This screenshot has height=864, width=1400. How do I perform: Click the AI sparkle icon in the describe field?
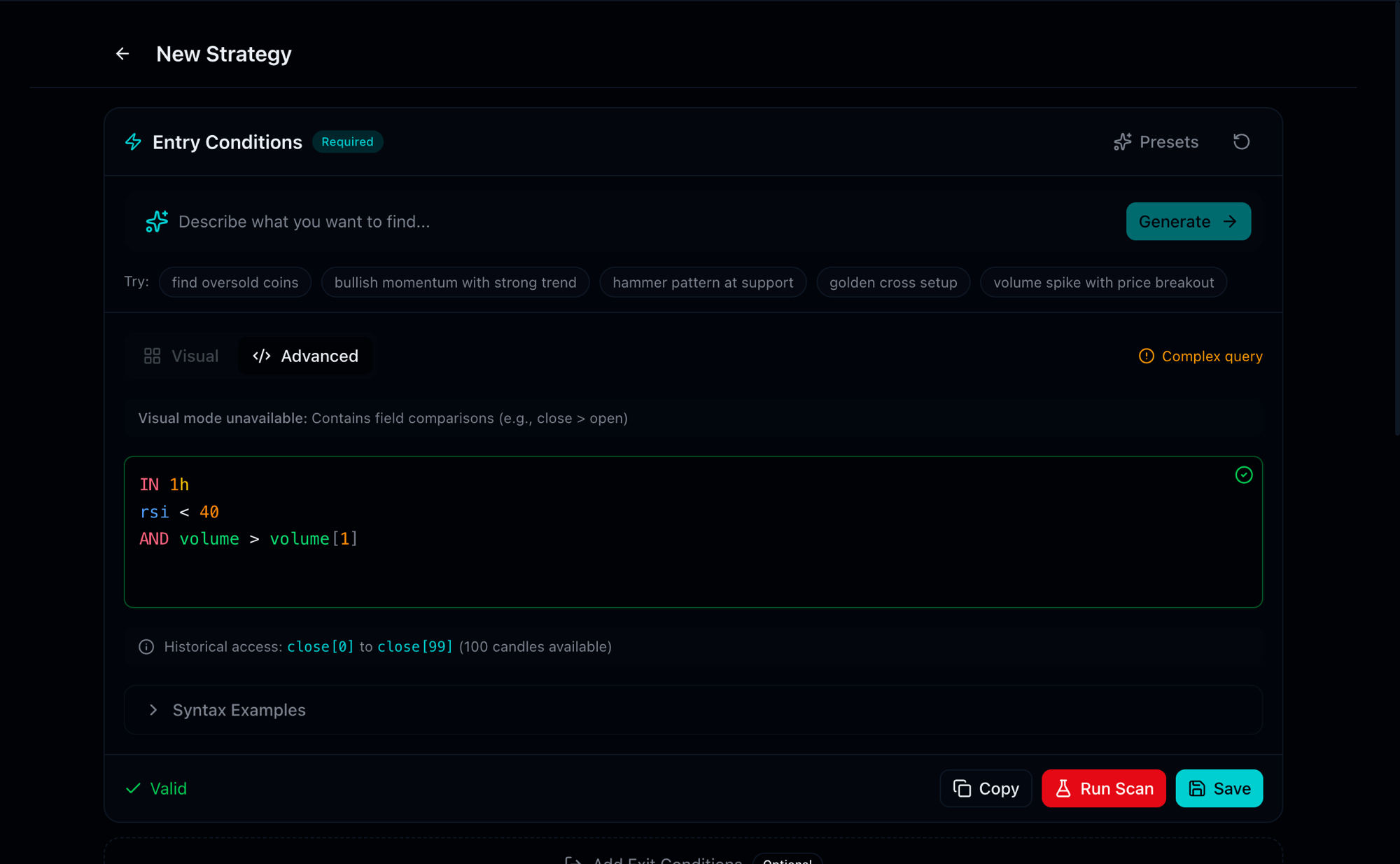pyautogui.click(x=156, y=221)
